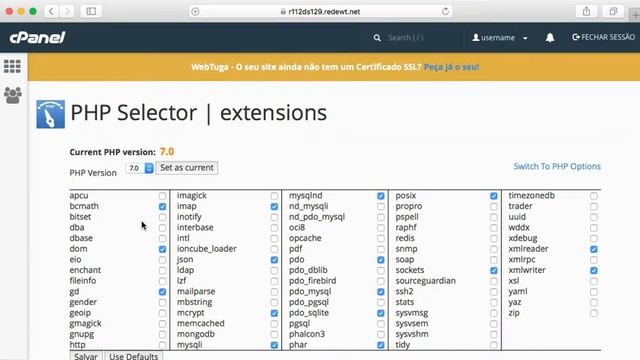This screenshot has width=640, height=360.
Task: Click the mcrypt extension label
Action: pos(191,313)
